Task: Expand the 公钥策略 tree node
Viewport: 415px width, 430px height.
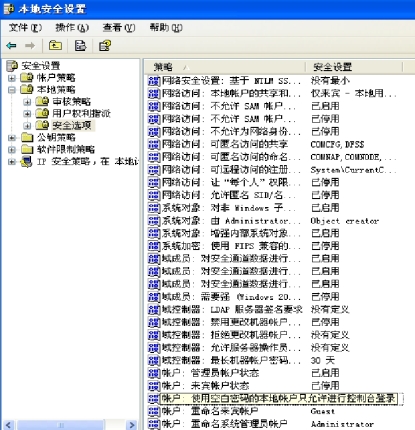Action: point(12,138)
